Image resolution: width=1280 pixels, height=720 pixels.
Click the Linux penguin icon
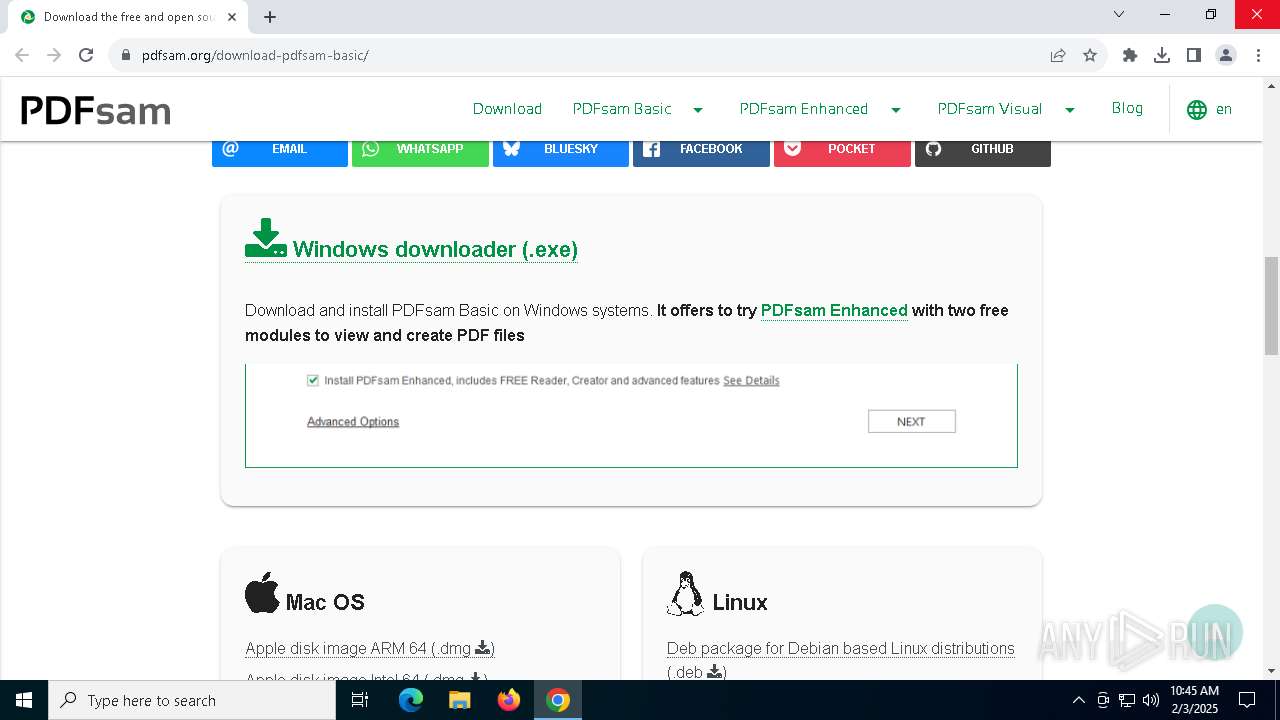685,593
